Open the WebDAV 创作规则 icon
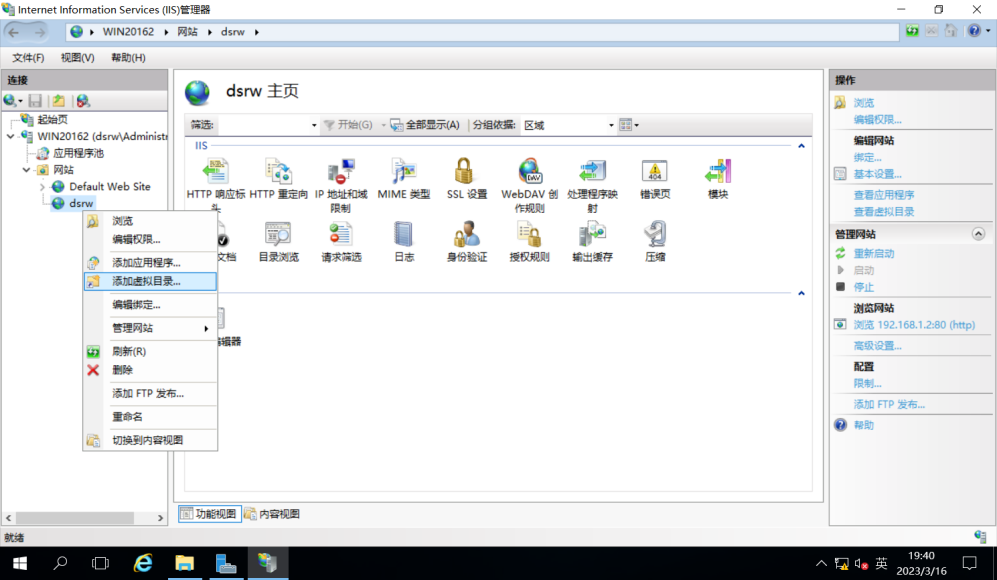Screen dimensions: 997x580 click(x=530, y=172)
